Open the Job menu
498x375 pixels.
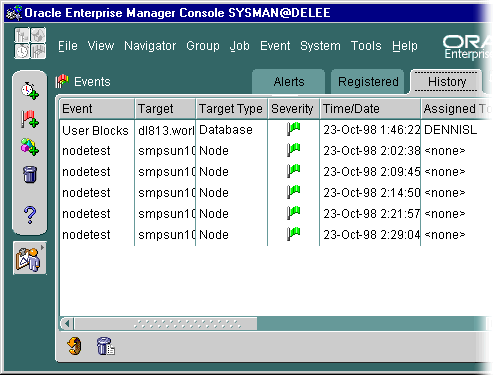(x=239, y=46)
